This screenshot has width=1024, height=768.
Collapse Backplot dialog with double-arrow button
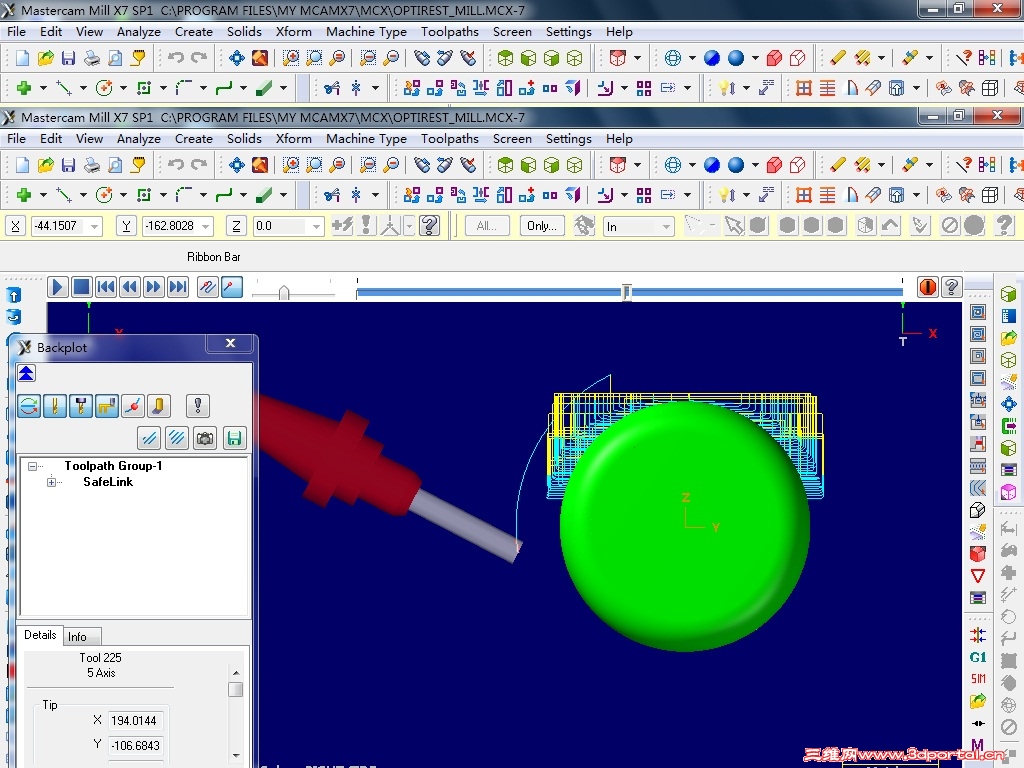coord(26,374)
